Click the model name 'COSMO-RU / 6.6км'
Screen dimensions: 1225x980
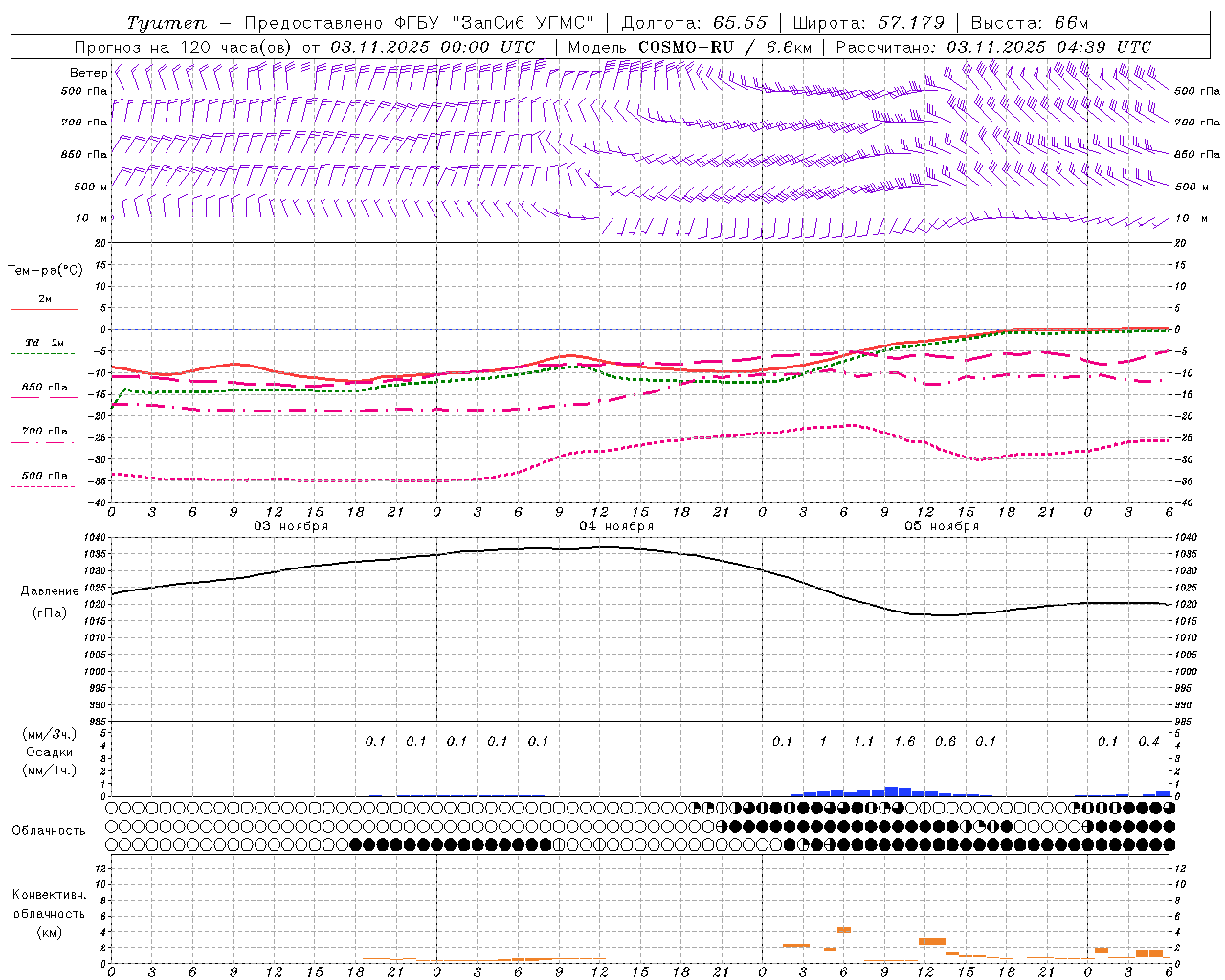(724, 47)
